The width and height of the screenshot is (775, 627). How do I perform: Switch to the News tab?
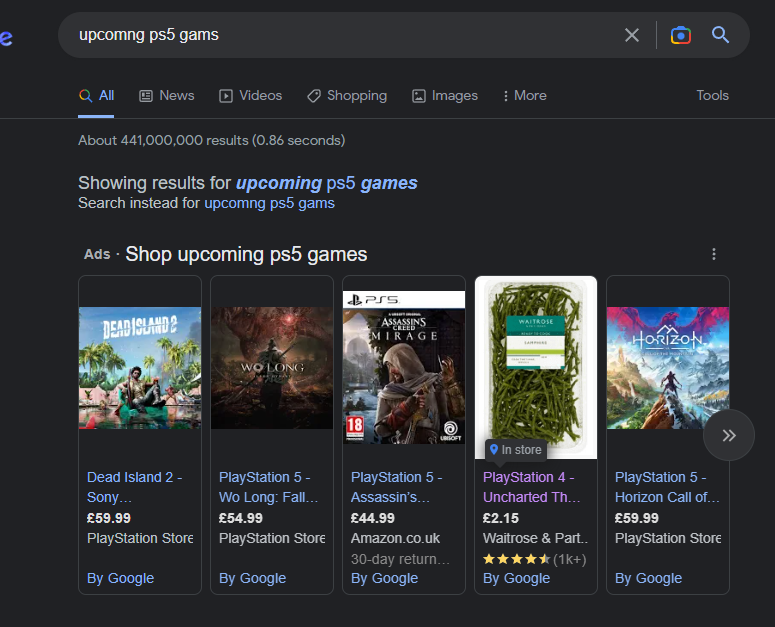pyautogui.click(x=167, y=95)
